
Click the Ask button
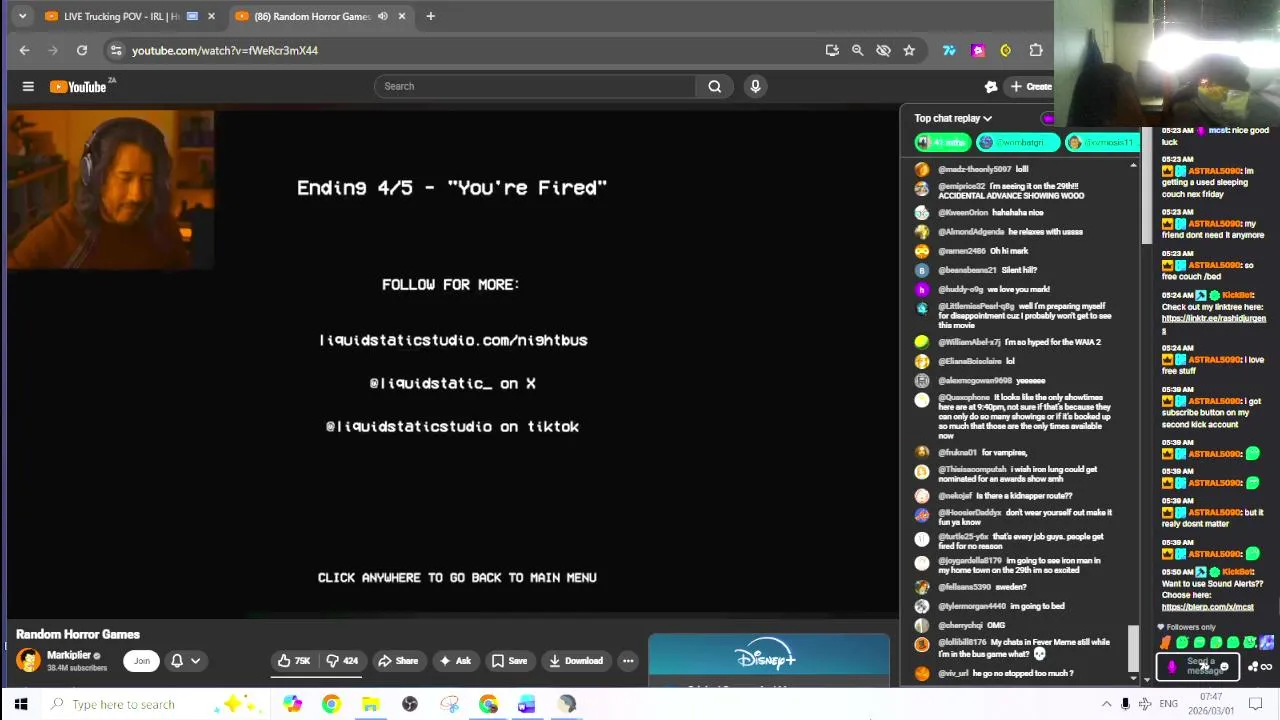455,661
